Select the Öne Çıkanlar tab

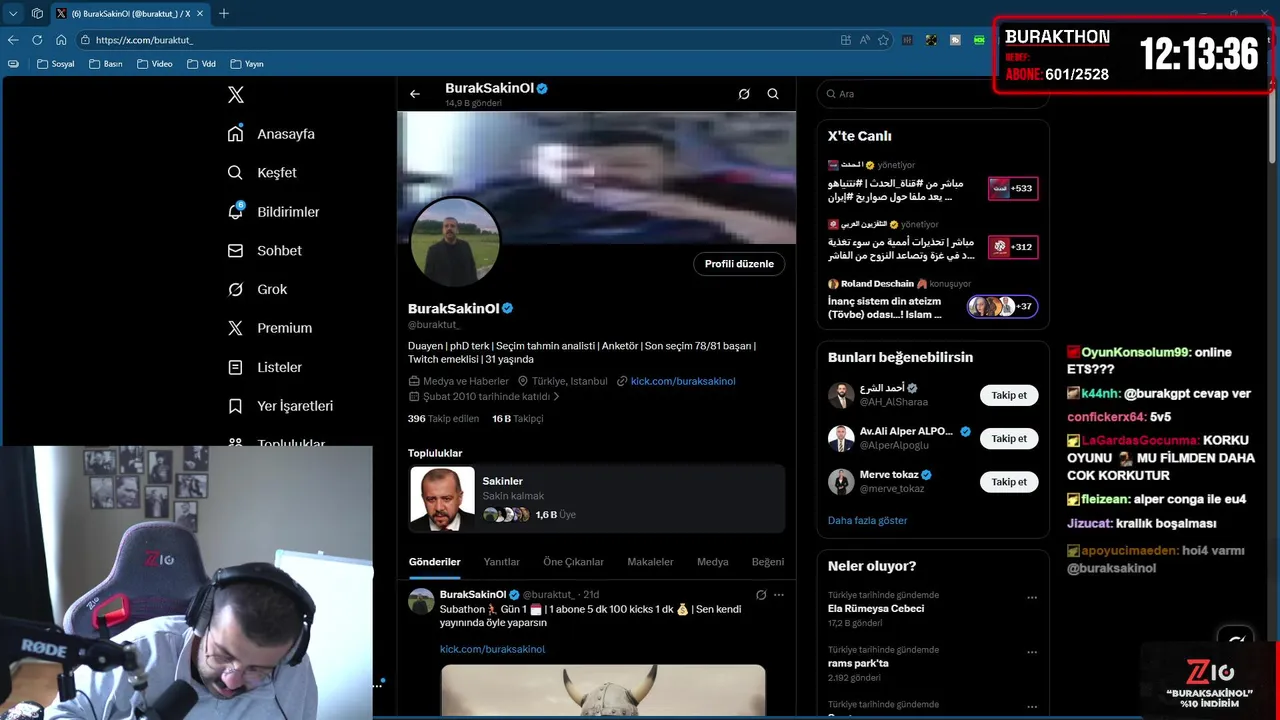coord(573,562)
